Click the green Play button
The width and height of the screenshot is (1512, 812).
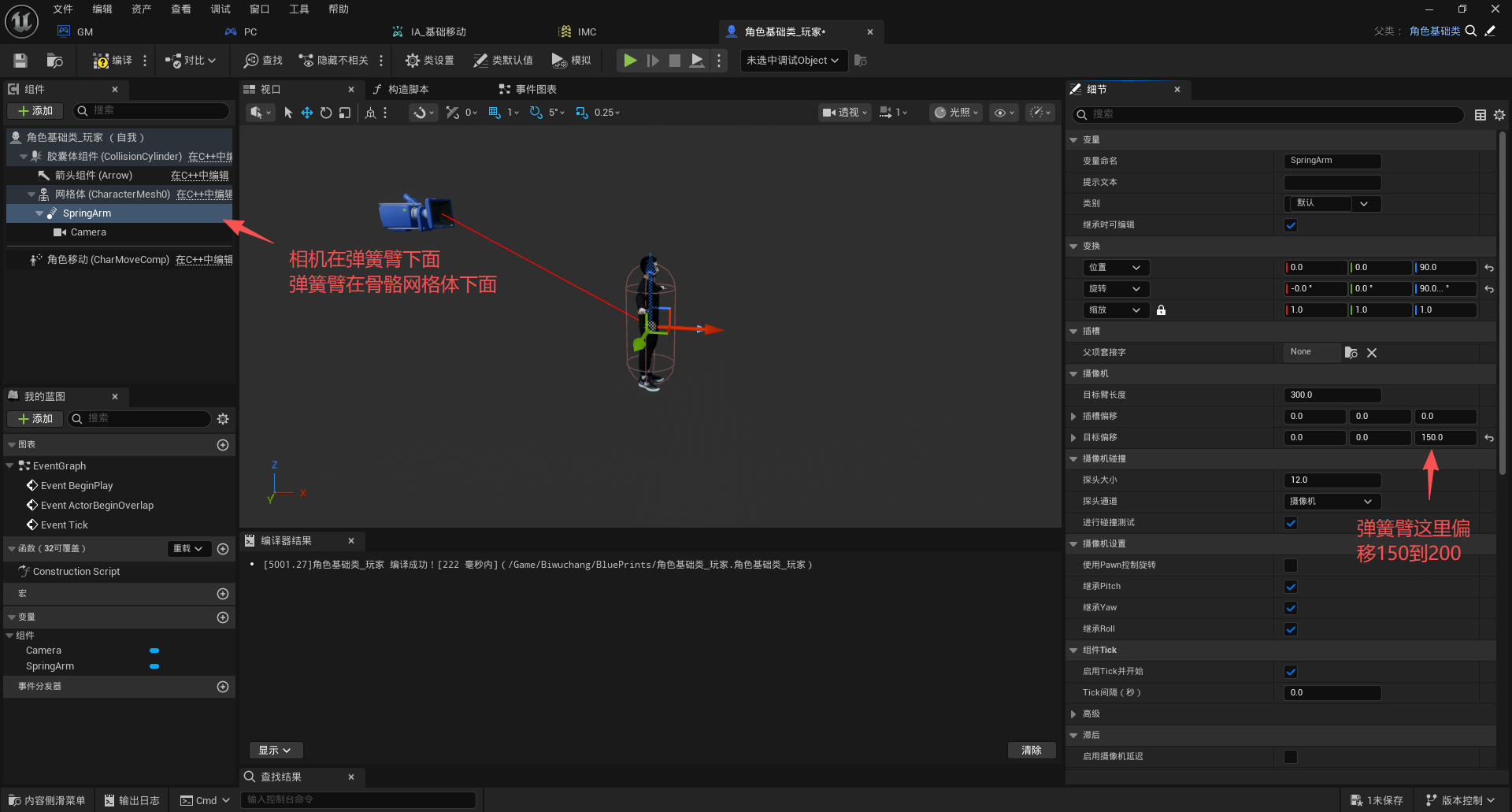[x=630, y=61]
